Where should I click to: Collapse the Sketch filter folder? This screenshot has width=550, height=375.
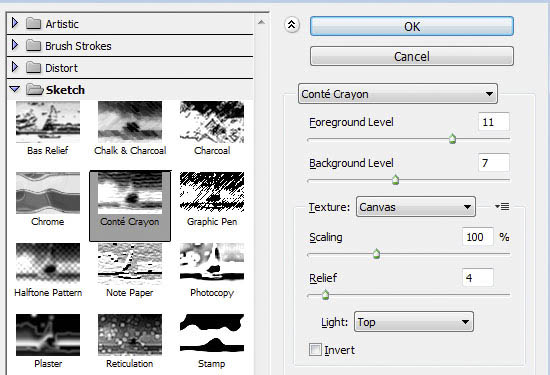[15, 89]
